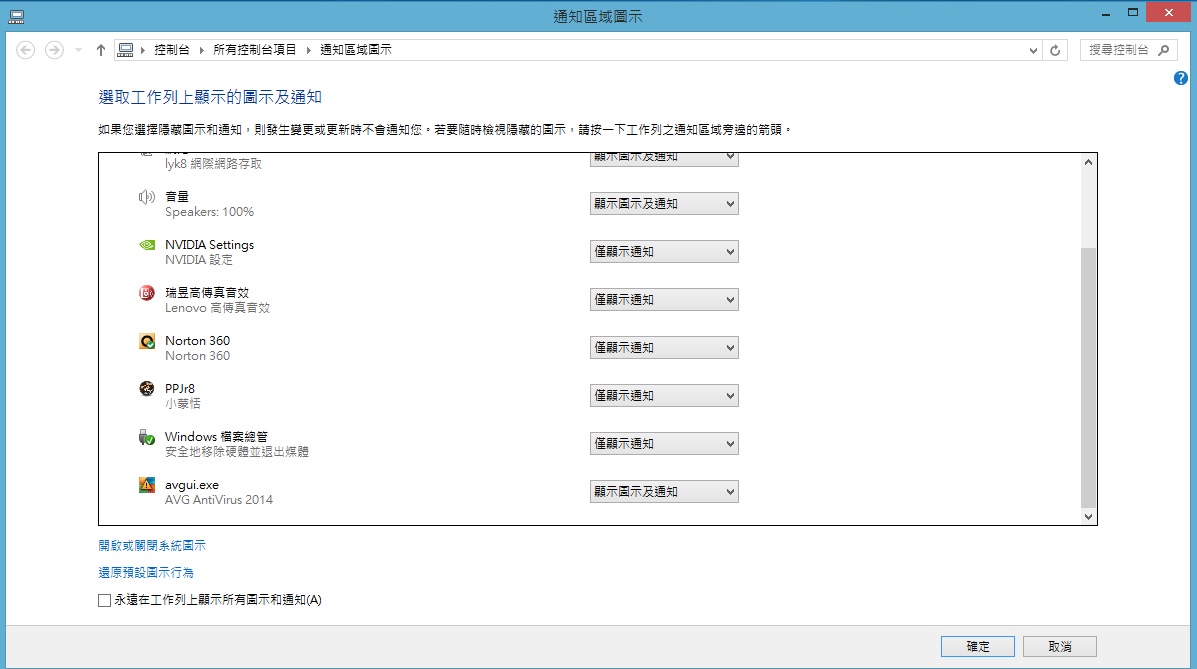Click the 瑞昱高傳真音效 item name
The height and width of the screenshot is (669, 1197).
(x=207, y=292)
